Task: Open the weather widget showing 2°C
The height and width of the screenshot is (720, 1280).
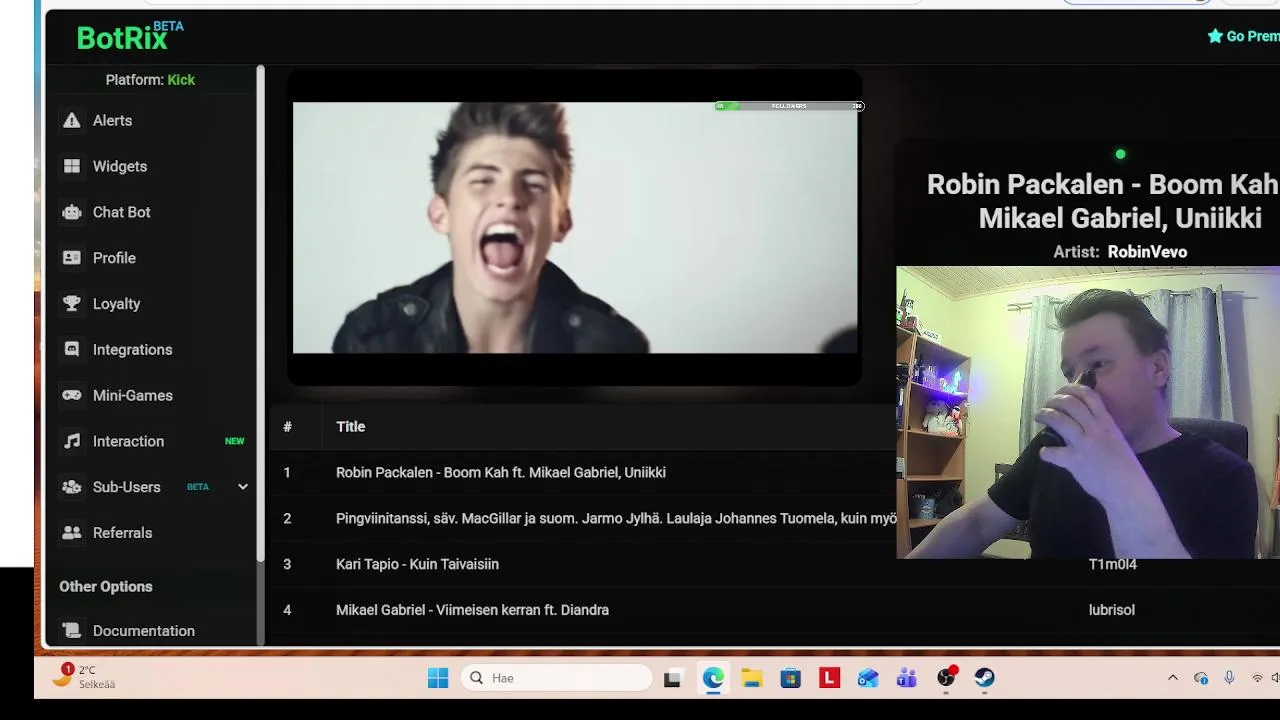Action: click(x=84, y=677)
